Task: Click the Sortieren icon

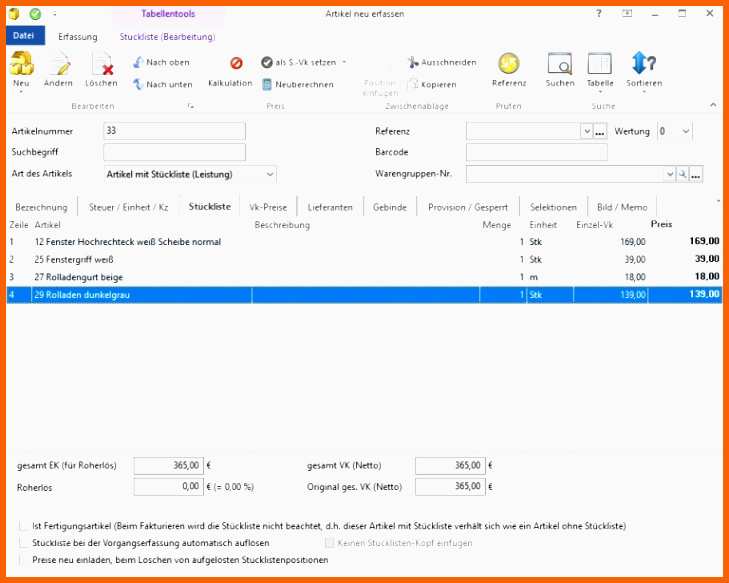Action: point(644,63)
